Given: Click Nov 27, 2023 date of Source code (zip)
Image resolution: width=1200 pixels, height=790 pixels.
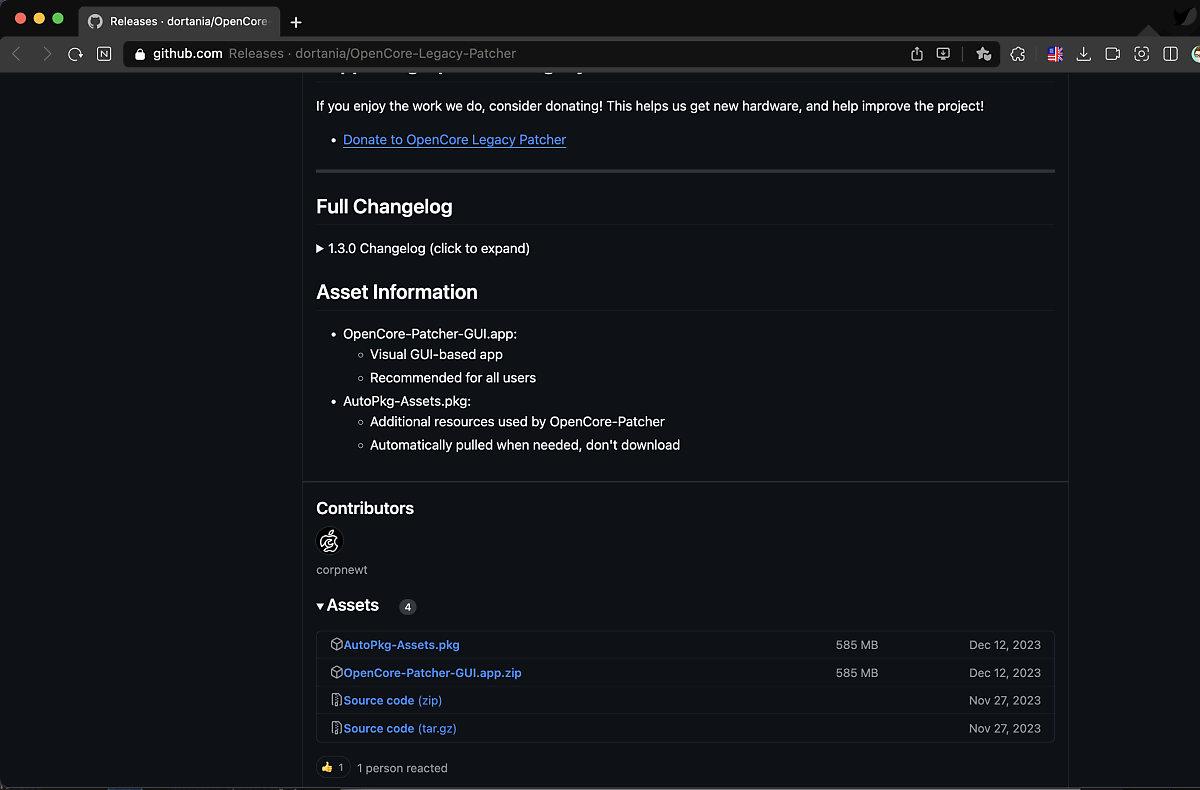Looking at the screenshot, I should click(x=1005, y=701).
